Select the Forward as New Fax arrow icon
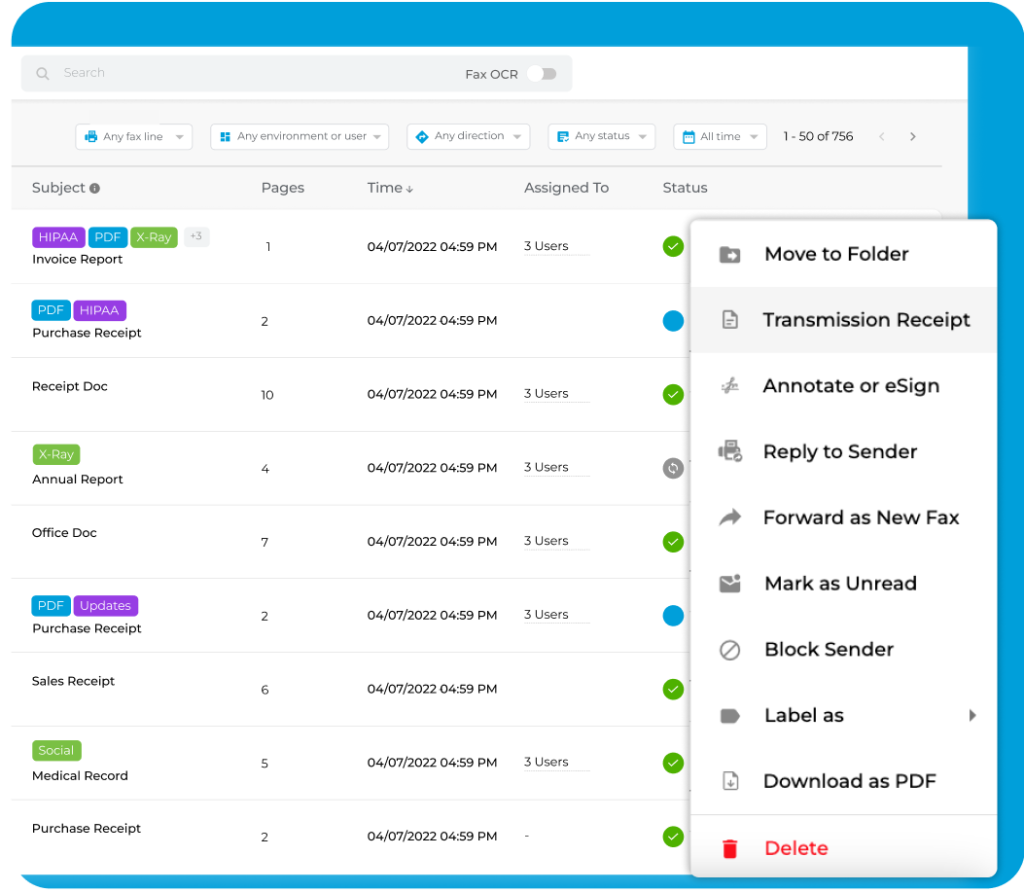 click(729, 518)
